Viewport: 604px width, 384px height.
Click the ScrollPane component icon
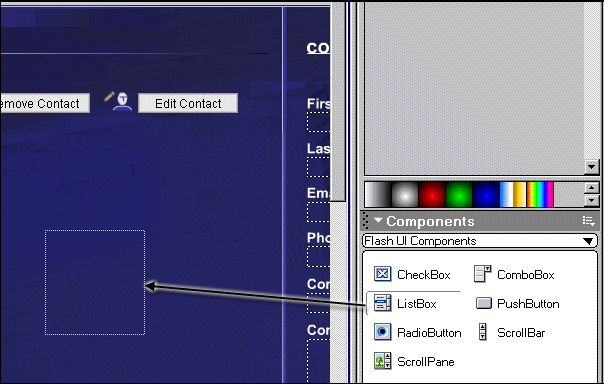click(x=383, y=361)
